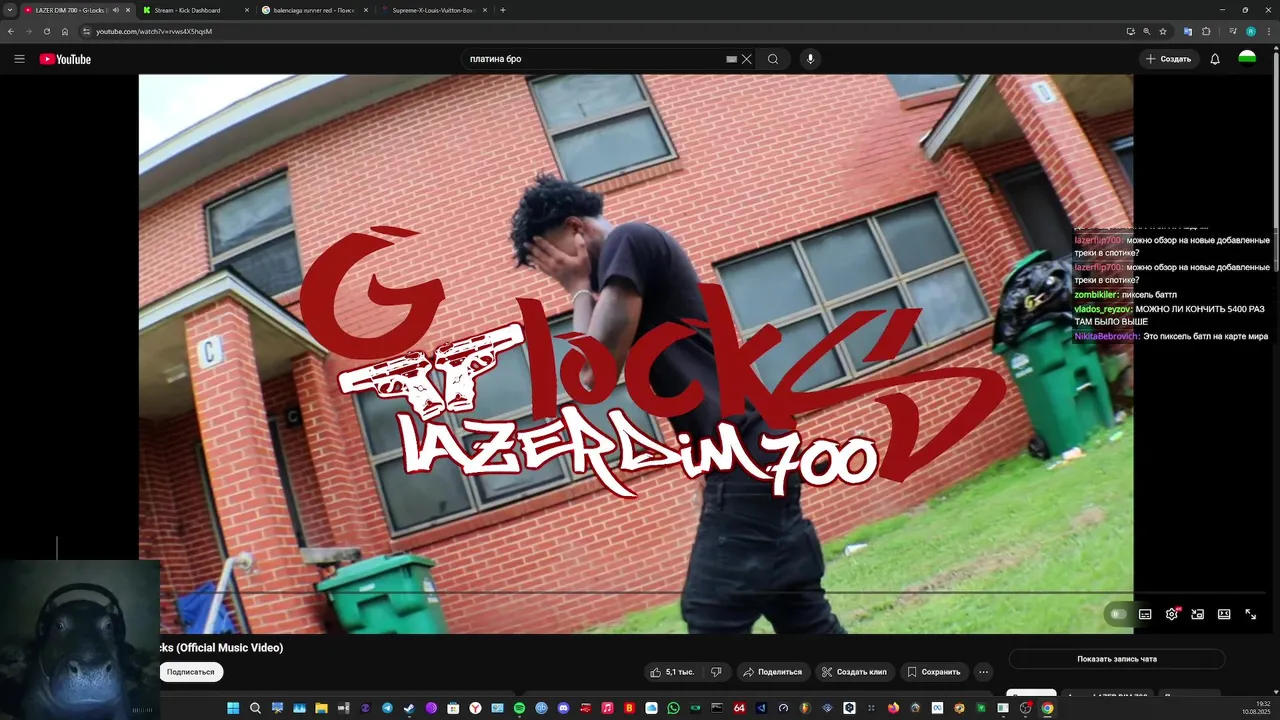Open the Windows Start menu
The width and height of the screenshot is (1280, 720).
pyautogui.click(x=233, y=708)
